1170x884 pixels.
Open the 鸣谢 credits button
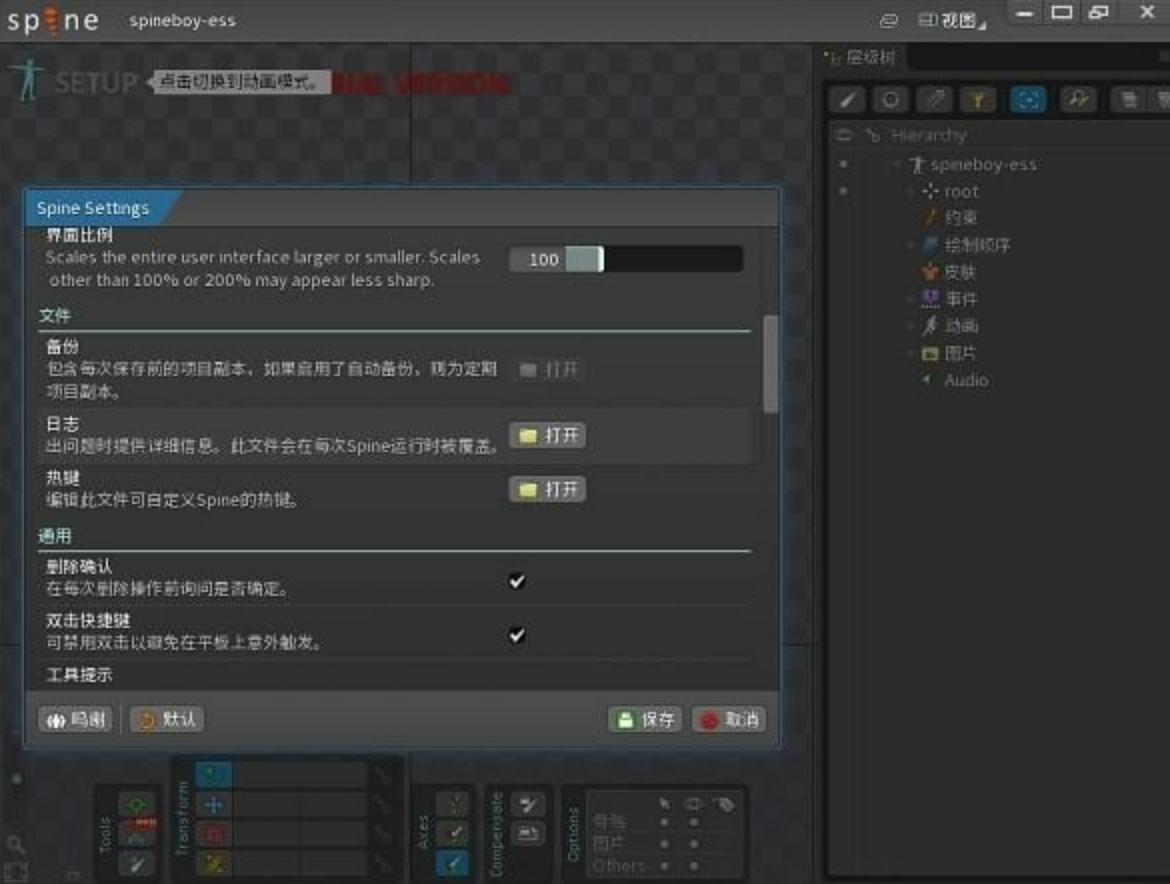click(x=75, y=719)
